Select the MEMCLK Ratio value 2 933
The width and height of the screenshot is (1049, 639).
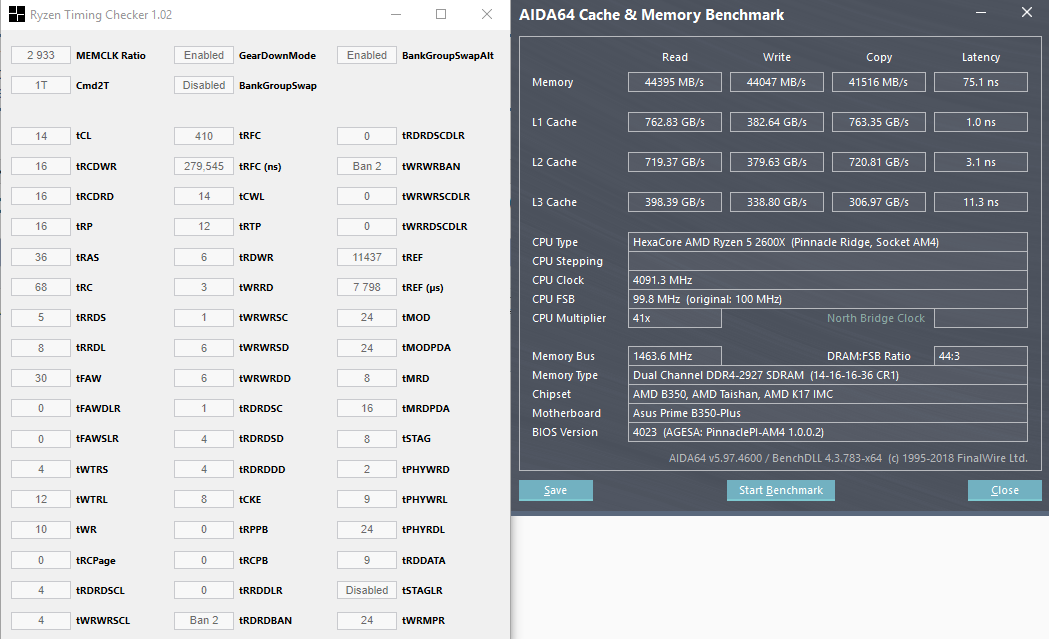pos(41,55)
